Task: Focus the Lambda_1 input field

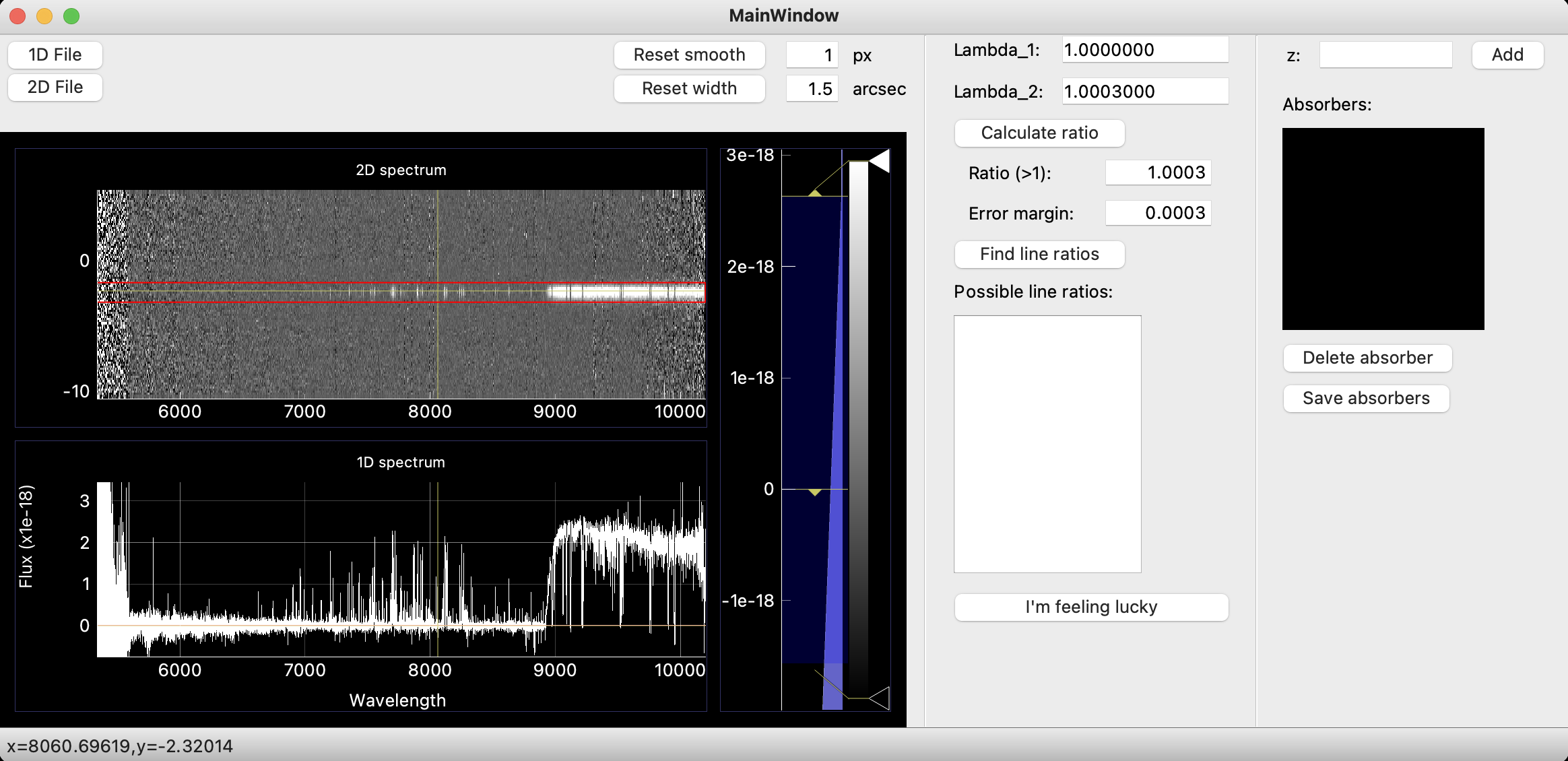Action: pyautogui.click(x=1145, y=50)
